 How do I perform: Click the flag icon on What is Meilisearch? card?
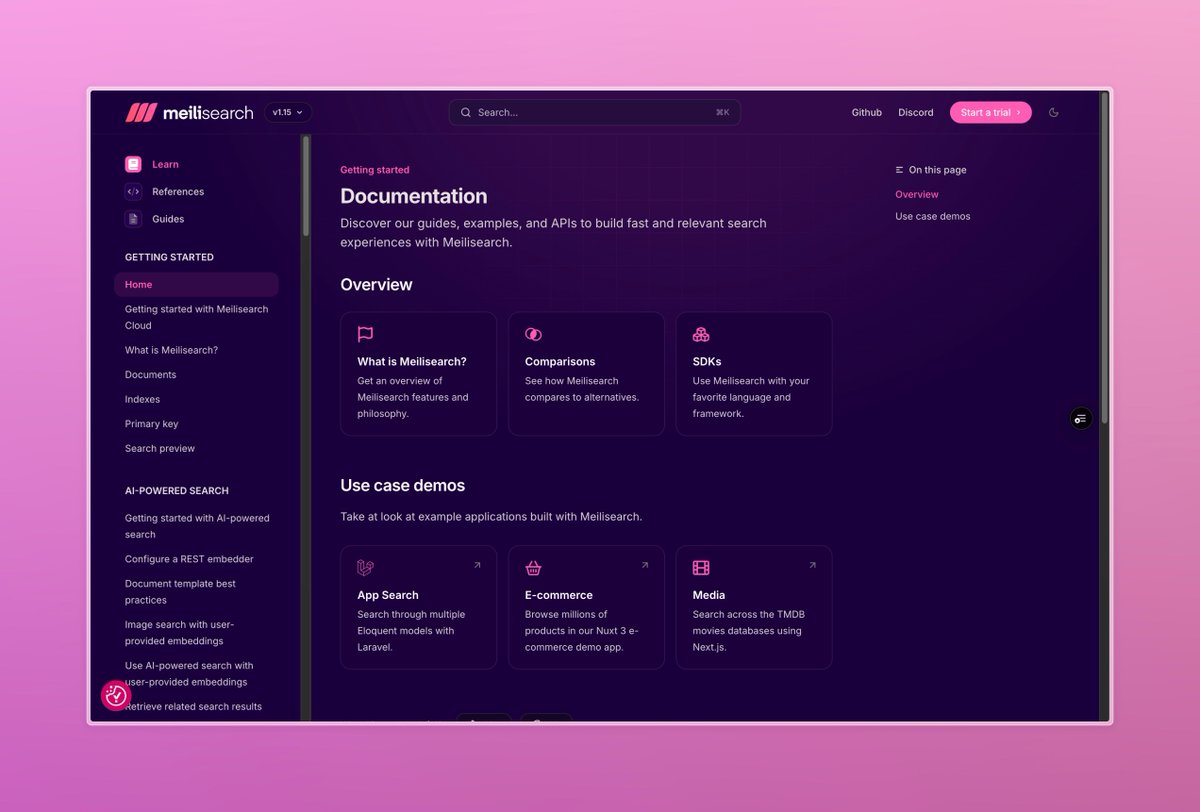pyautogui.click(x=365, y=334)
